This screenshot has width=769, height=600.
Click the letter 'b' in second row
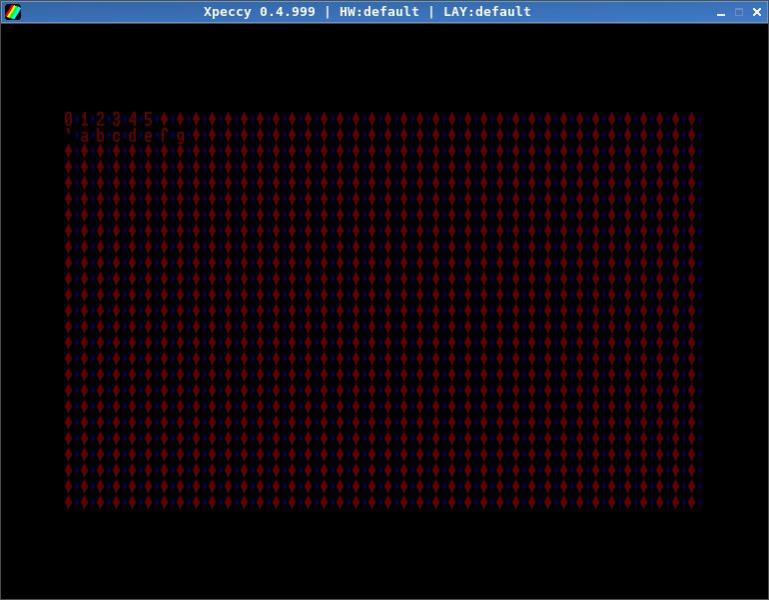click(101, 136)
